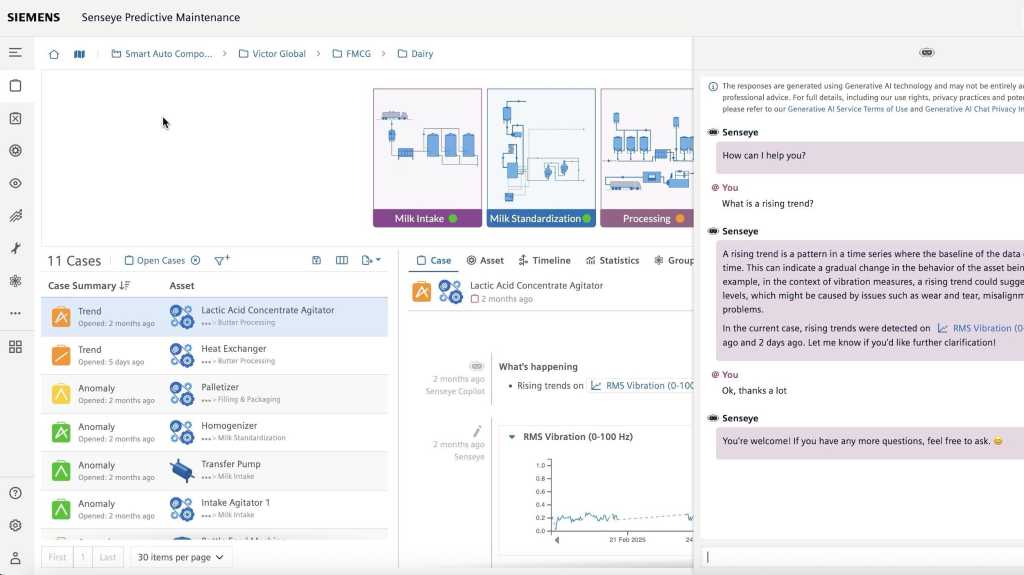Click the Palletizer yellow anomaly icon
Screen dimensions: 1024x575
tap(61, 394)
